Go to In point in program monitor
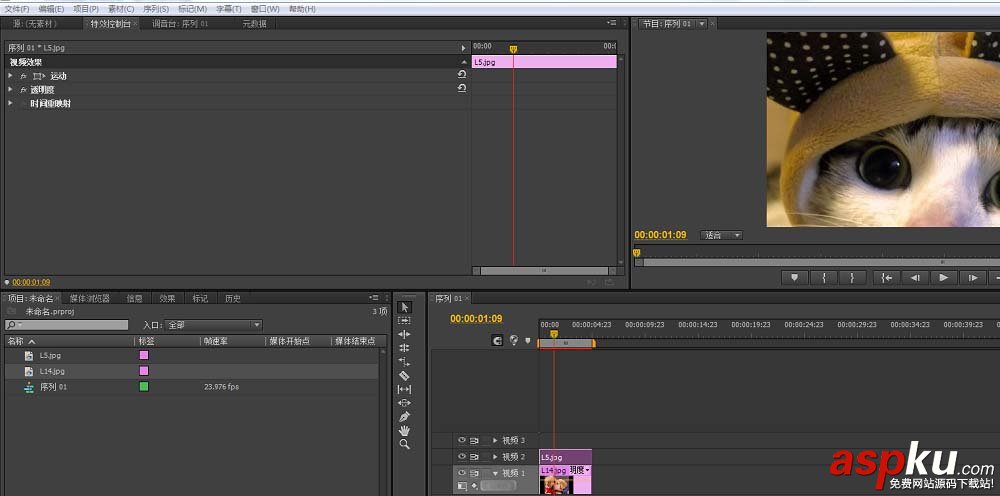Screen dimensions: 1000x496 (886, 277)
